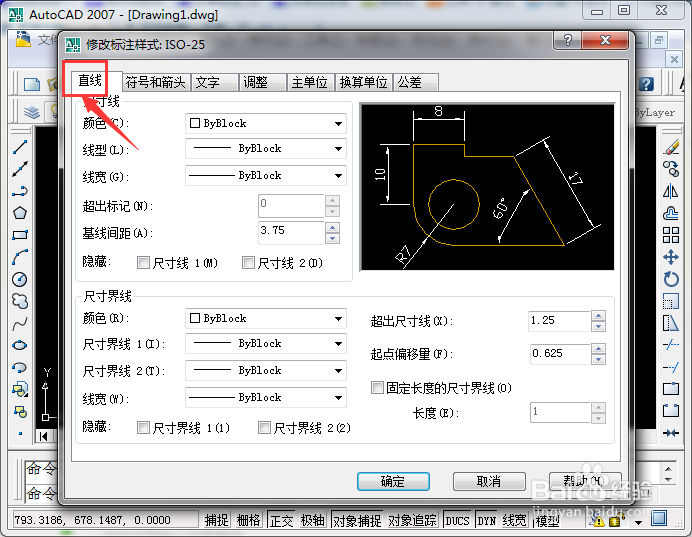Click dialog title bar help question button
The height and width of the screenshot is (537, 692).
point(568,40)
